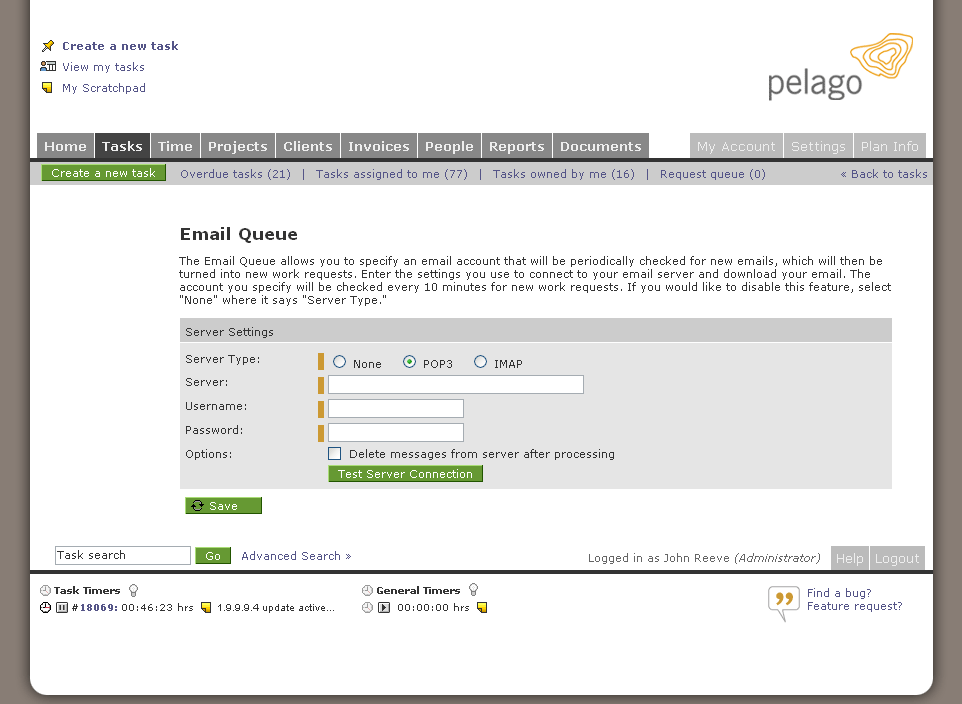Image resolution: width=962 pixels, height=704 pixels.
Task: Click the clock icon next to General Timers
Action: 367,589
